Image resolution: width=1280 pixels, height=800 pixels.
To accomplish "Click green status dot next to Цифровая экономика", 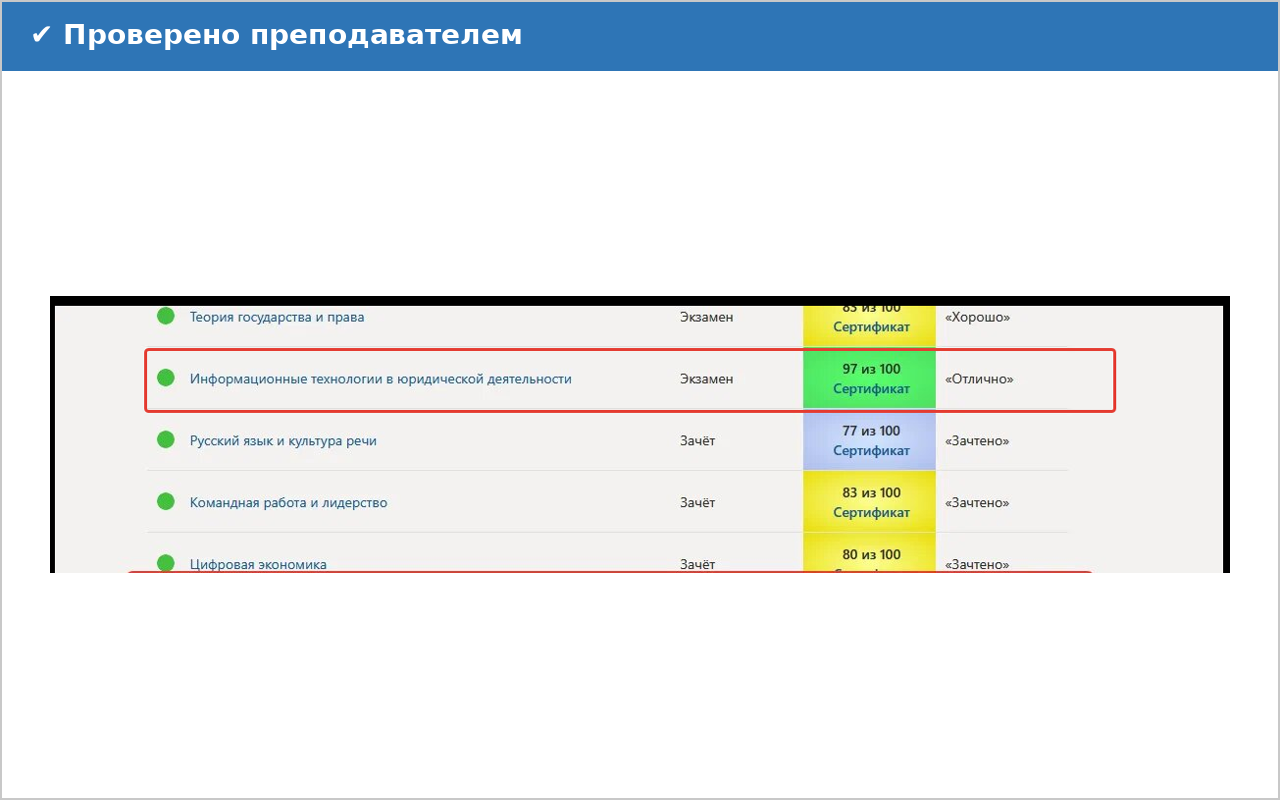I will (x=166, y=563).
